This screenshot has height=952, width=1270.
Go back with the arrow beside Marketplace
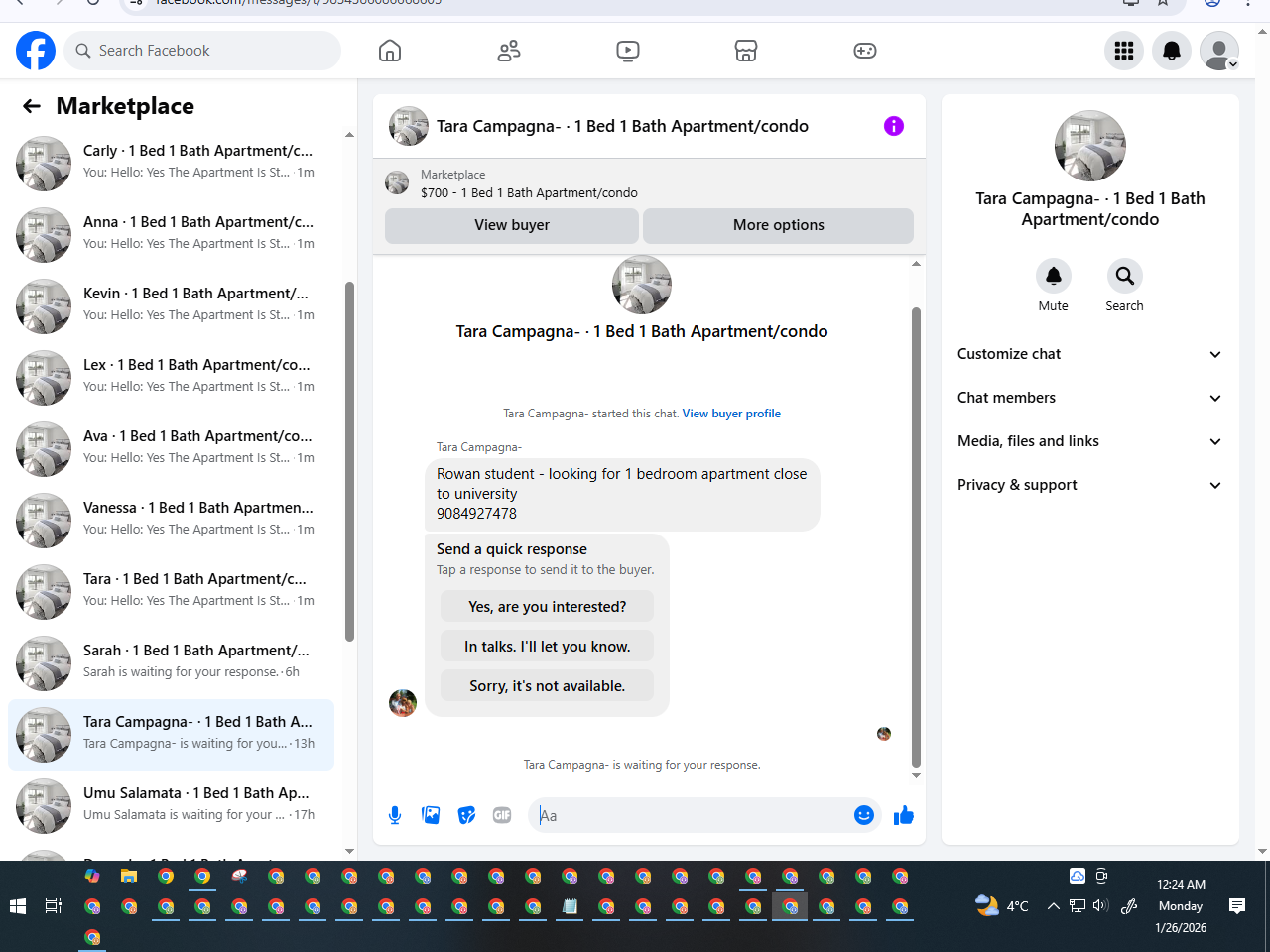click(x=32, y=106)
